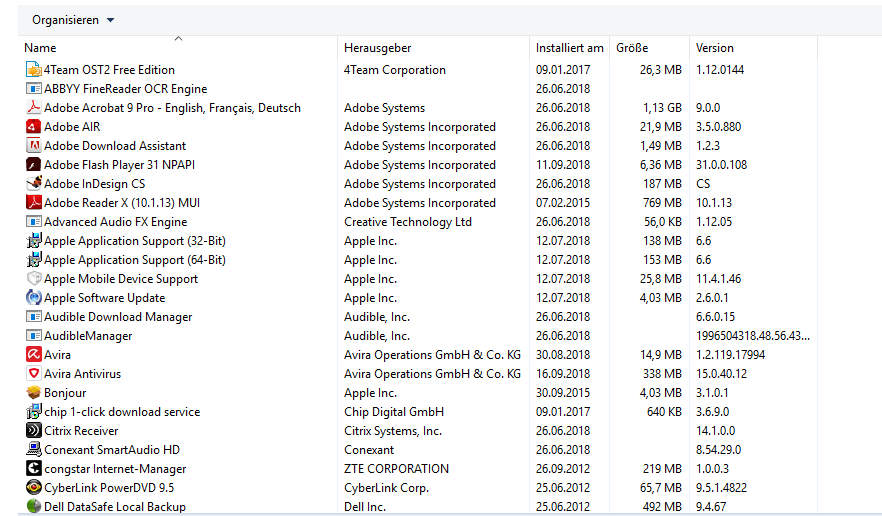Click the Apple Software Update icon
Screen dimensions: 882x516
point(34,298)
